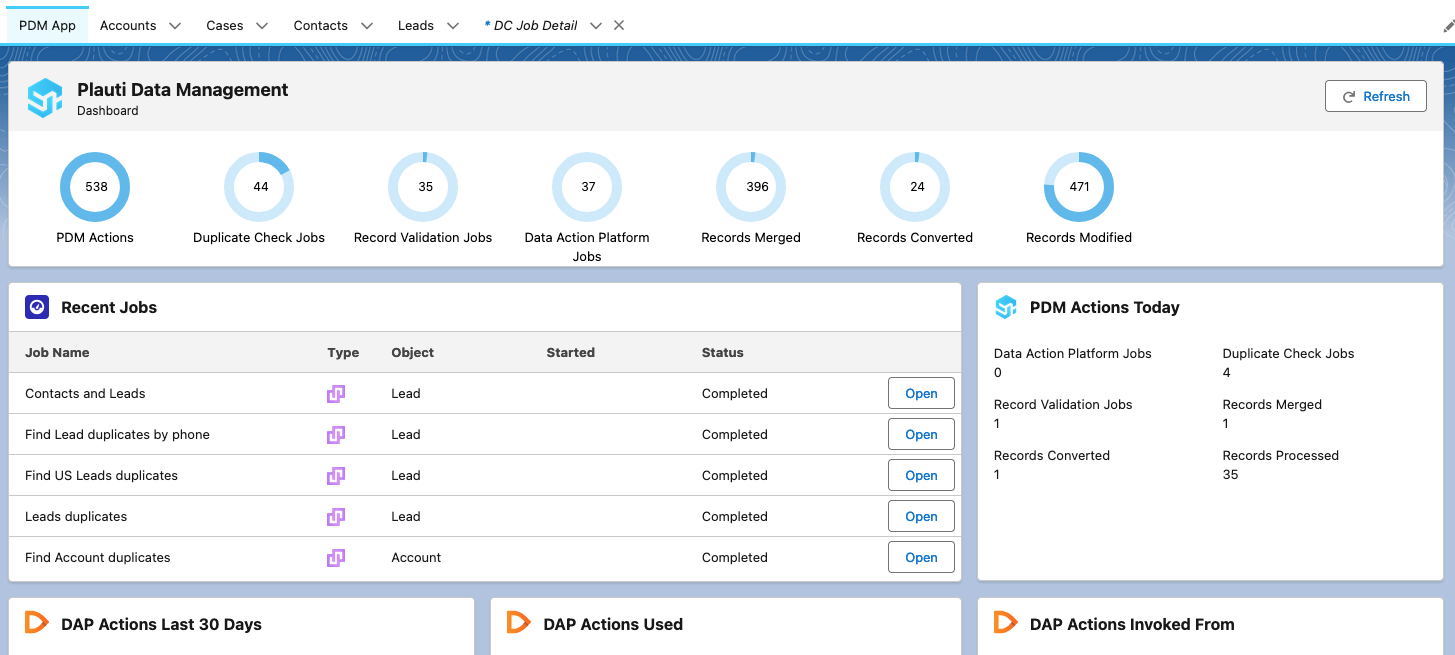Click the Recent Jobs gauge icon

(37, 307)
